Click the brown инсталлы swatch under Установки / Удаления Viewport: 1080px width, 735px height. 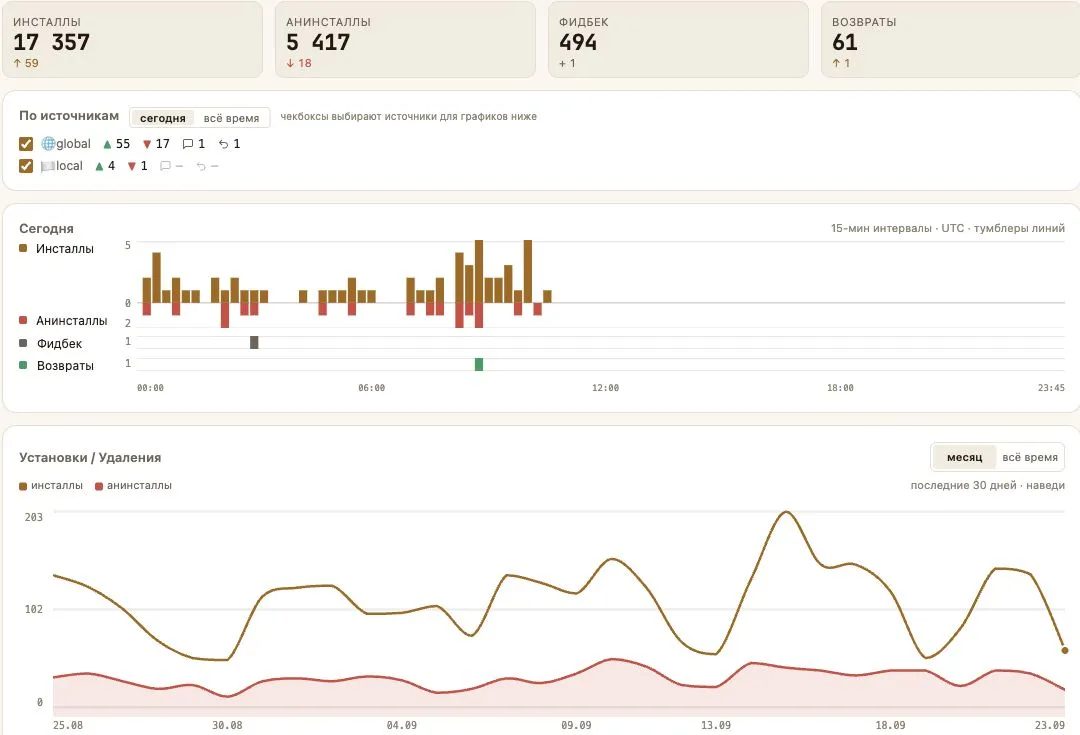(23, 486)
